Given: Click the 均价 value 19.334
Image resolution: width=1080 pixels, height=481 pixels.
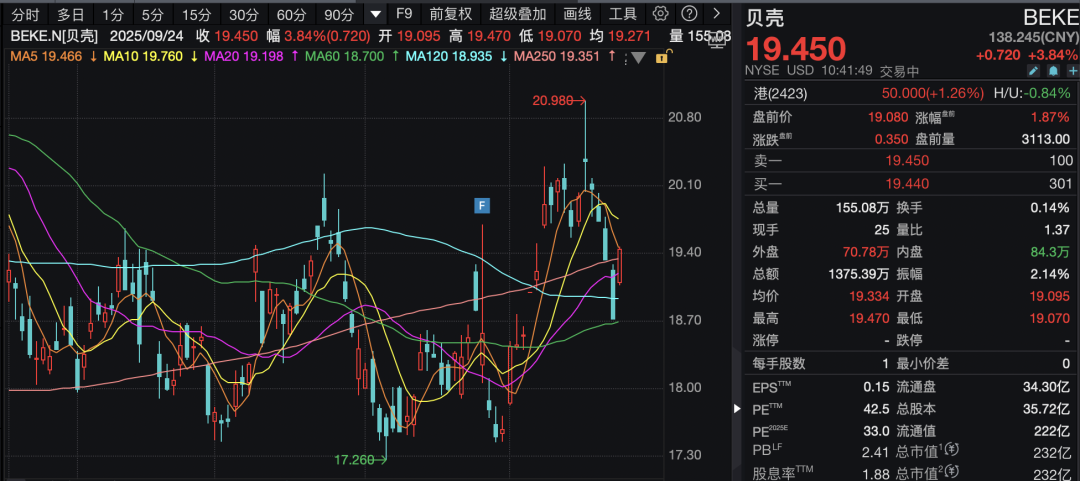Looking at the screenshot, I should click(869, 296).
